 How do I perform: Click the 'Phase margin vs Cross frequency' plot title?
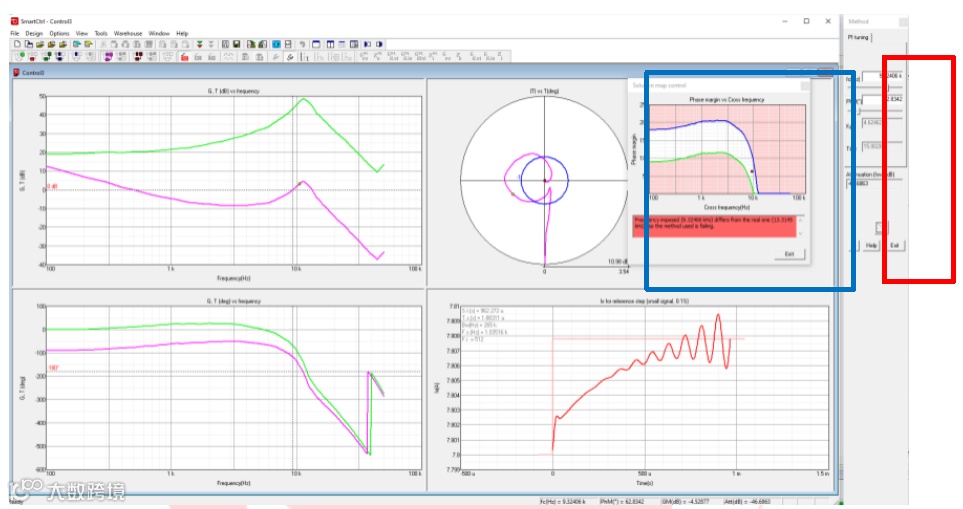pos(727,99)
